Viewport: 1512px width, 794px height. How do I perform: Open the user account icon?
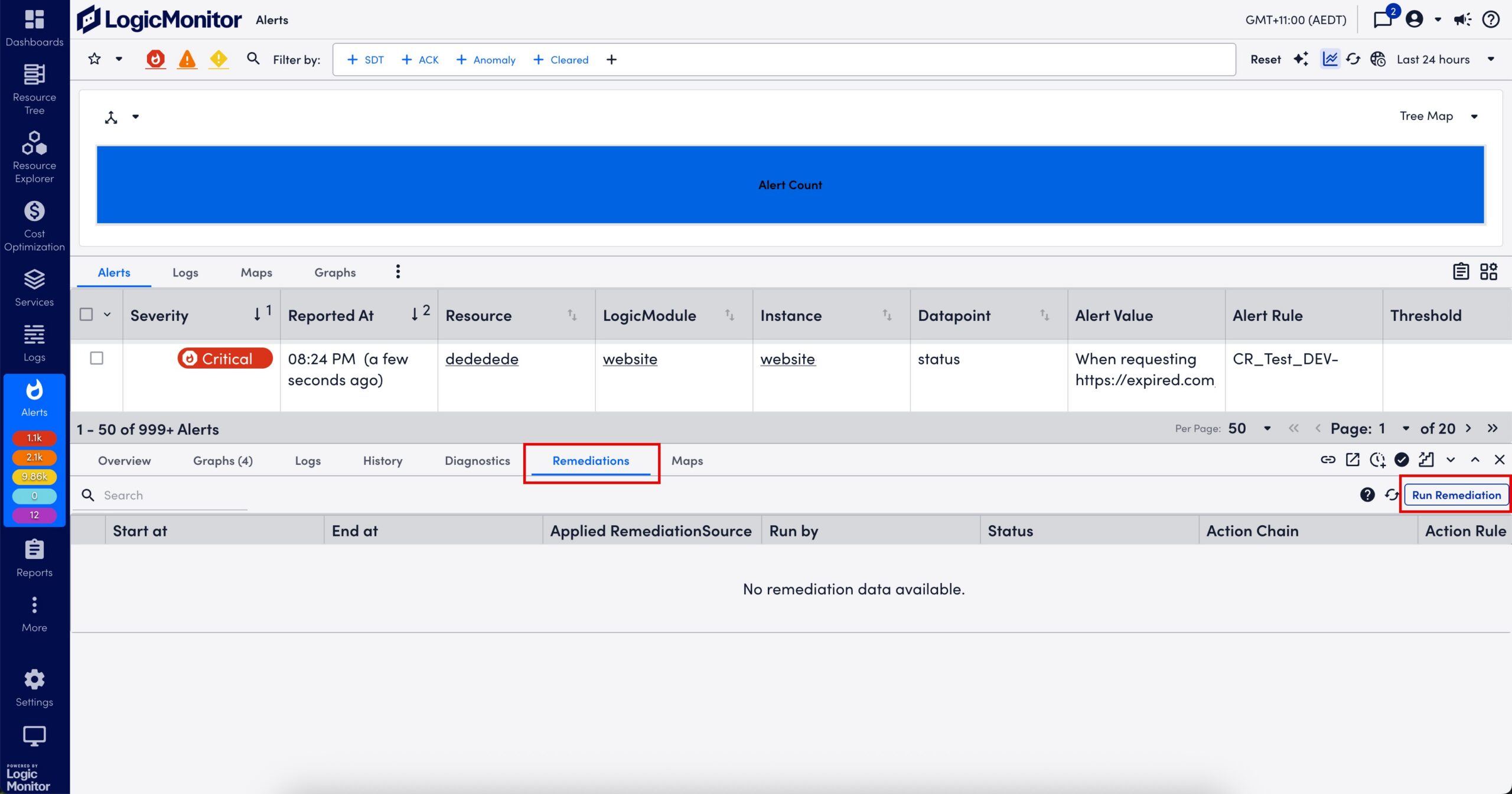(1415, 19)
